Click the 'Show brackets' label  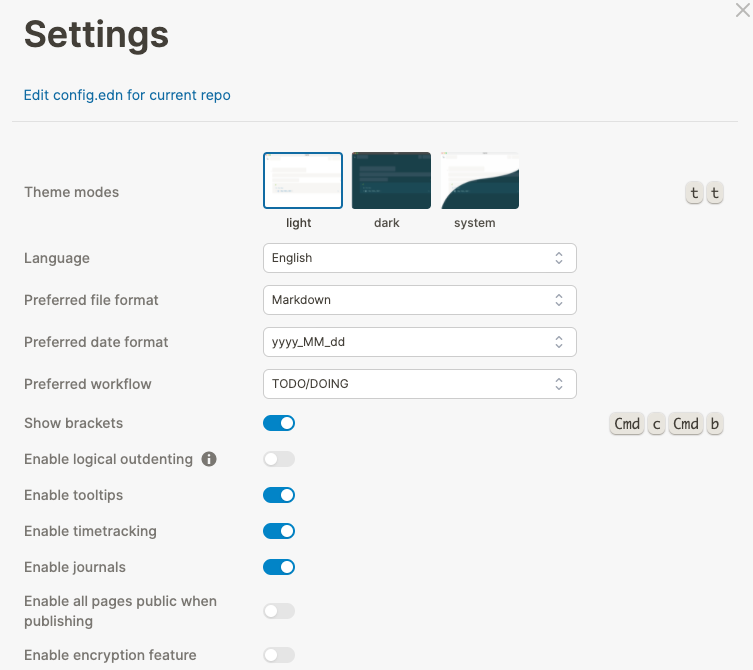(73, 423)
